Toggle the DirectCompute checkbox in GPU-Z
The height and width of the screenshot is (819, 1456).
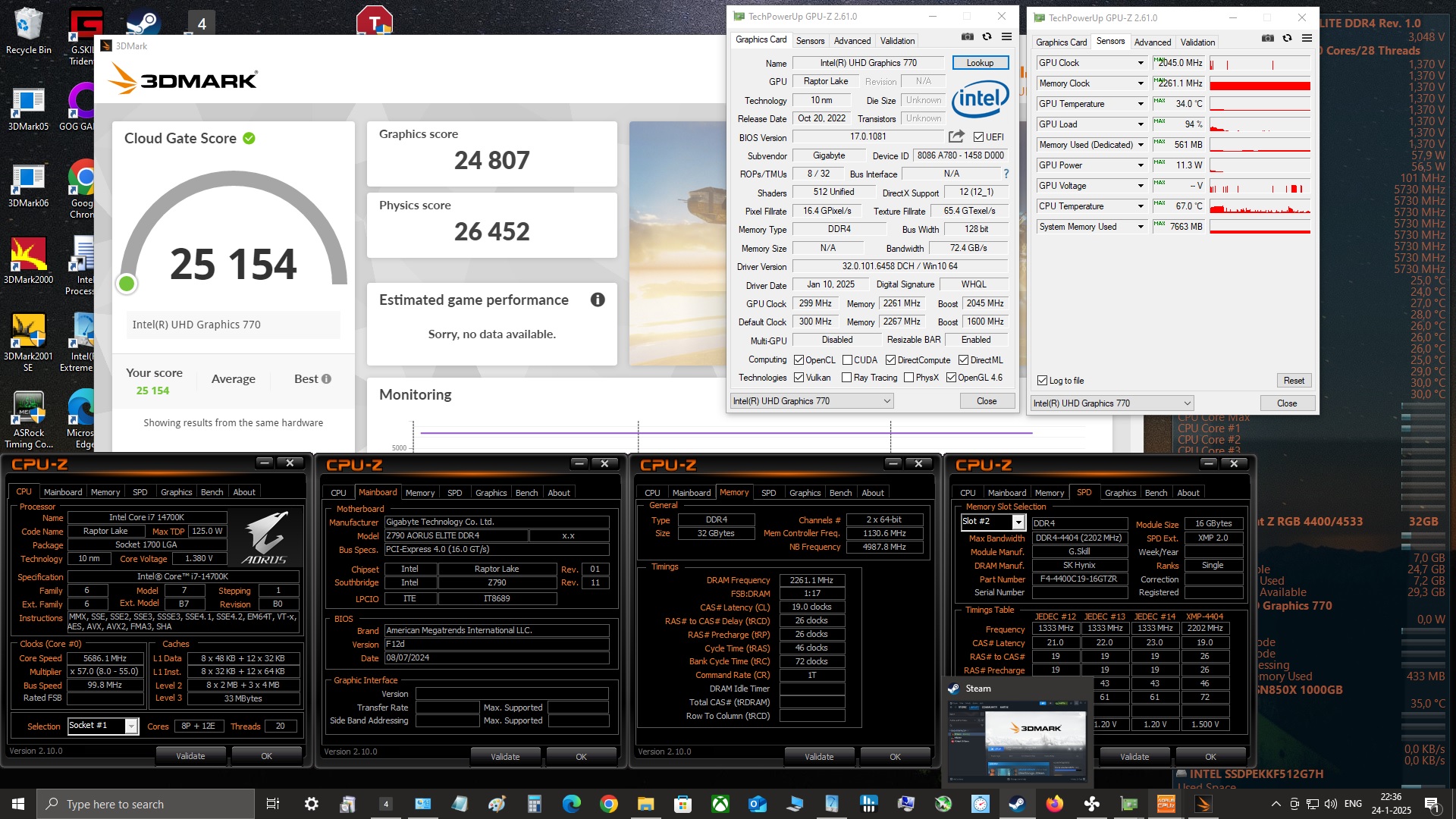pyautogui.click(x=890, y=360)
